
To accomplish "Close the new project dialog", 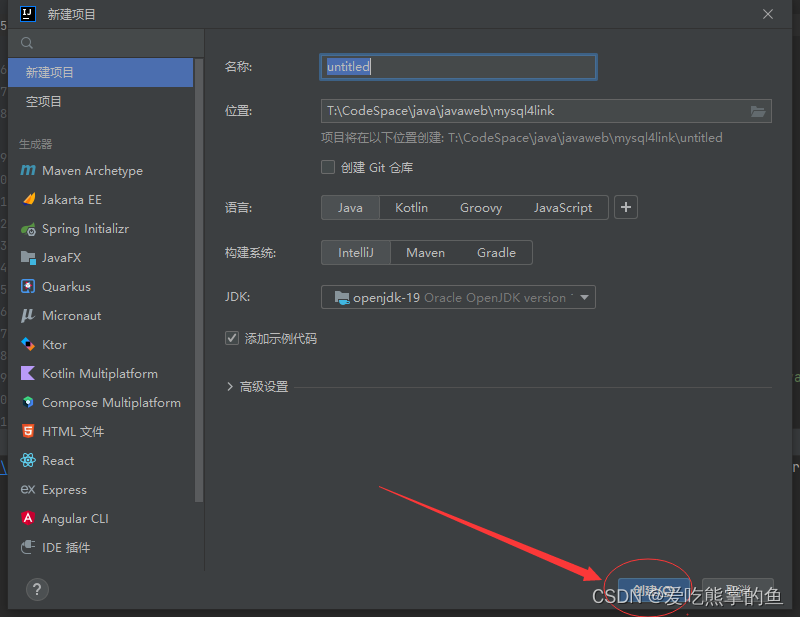I will (768, 14).
